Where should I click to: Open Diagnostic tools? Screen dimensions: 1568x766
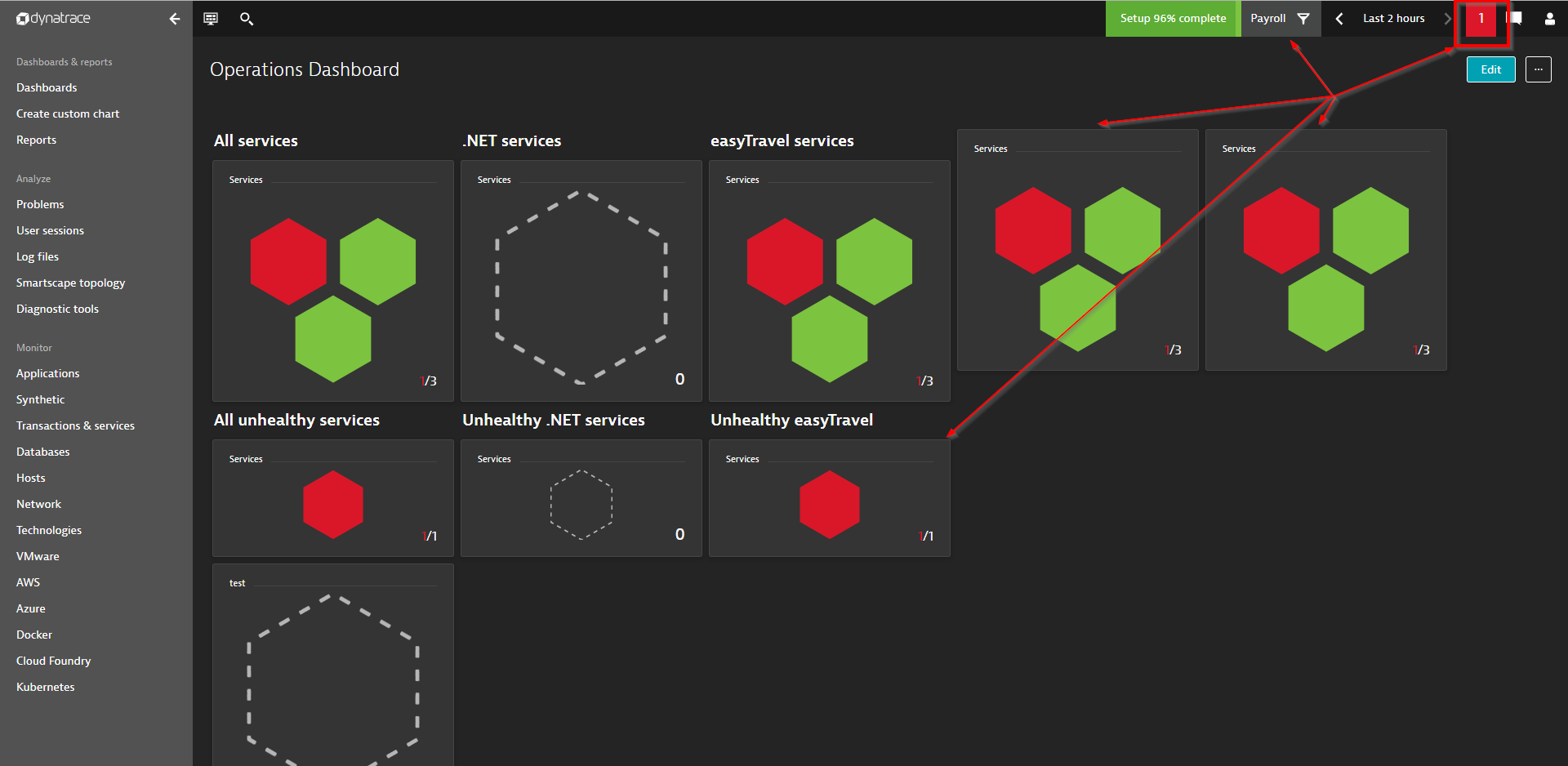(x=57, y=309)
